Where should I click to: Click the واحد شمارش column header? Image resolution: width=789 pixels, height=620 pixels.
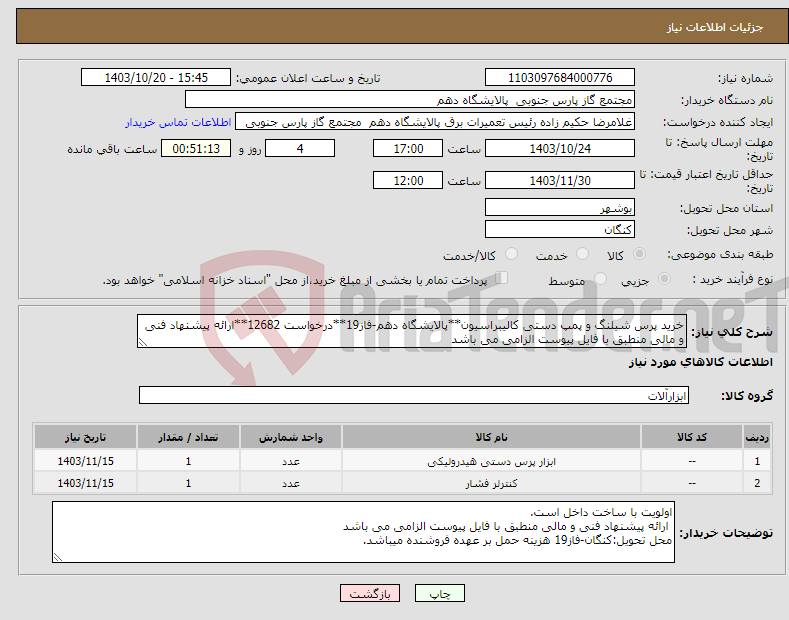[291, 437]
